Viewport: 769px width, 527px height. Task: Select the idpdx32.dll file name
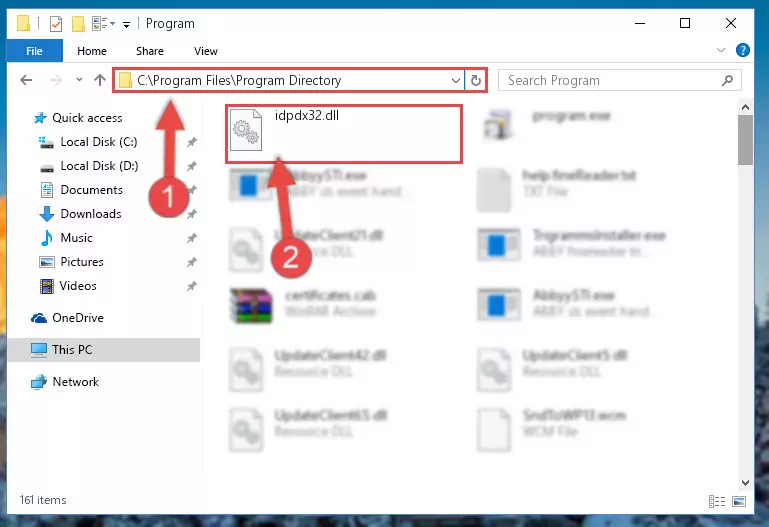(x=307, y=116)
